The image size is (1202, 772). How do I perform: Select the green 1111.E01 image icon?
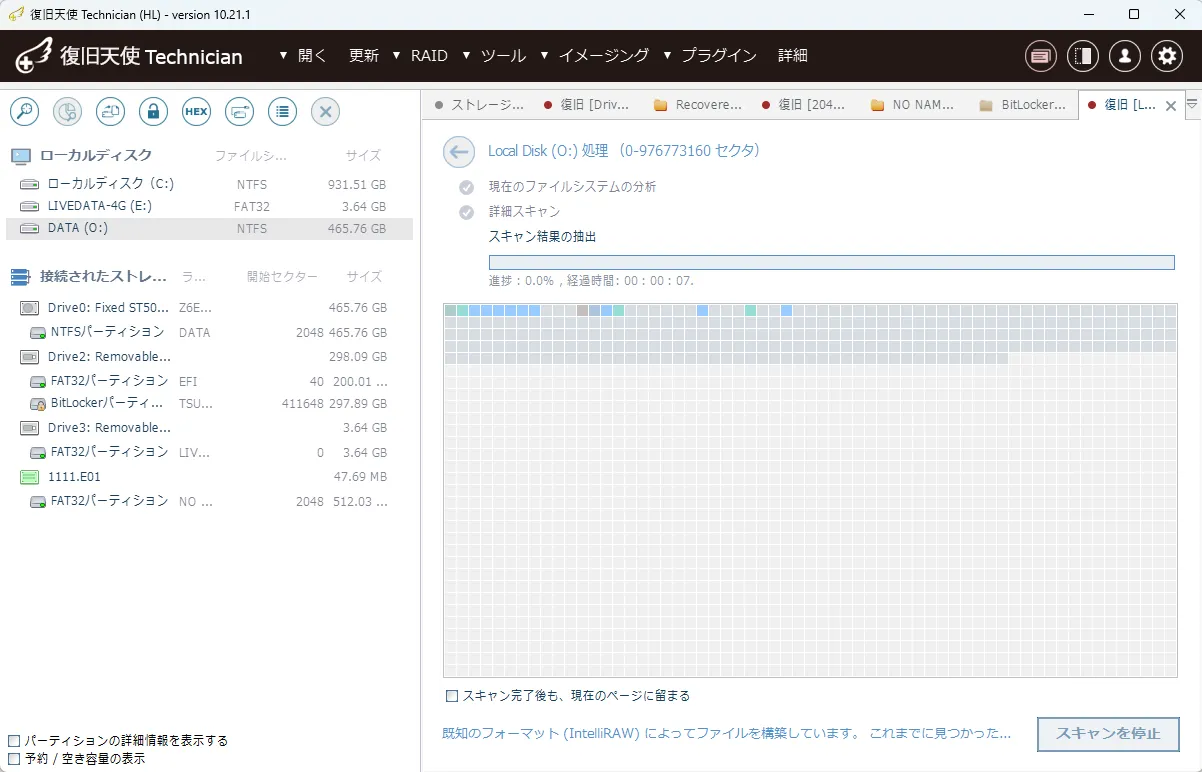pos(30,477)
